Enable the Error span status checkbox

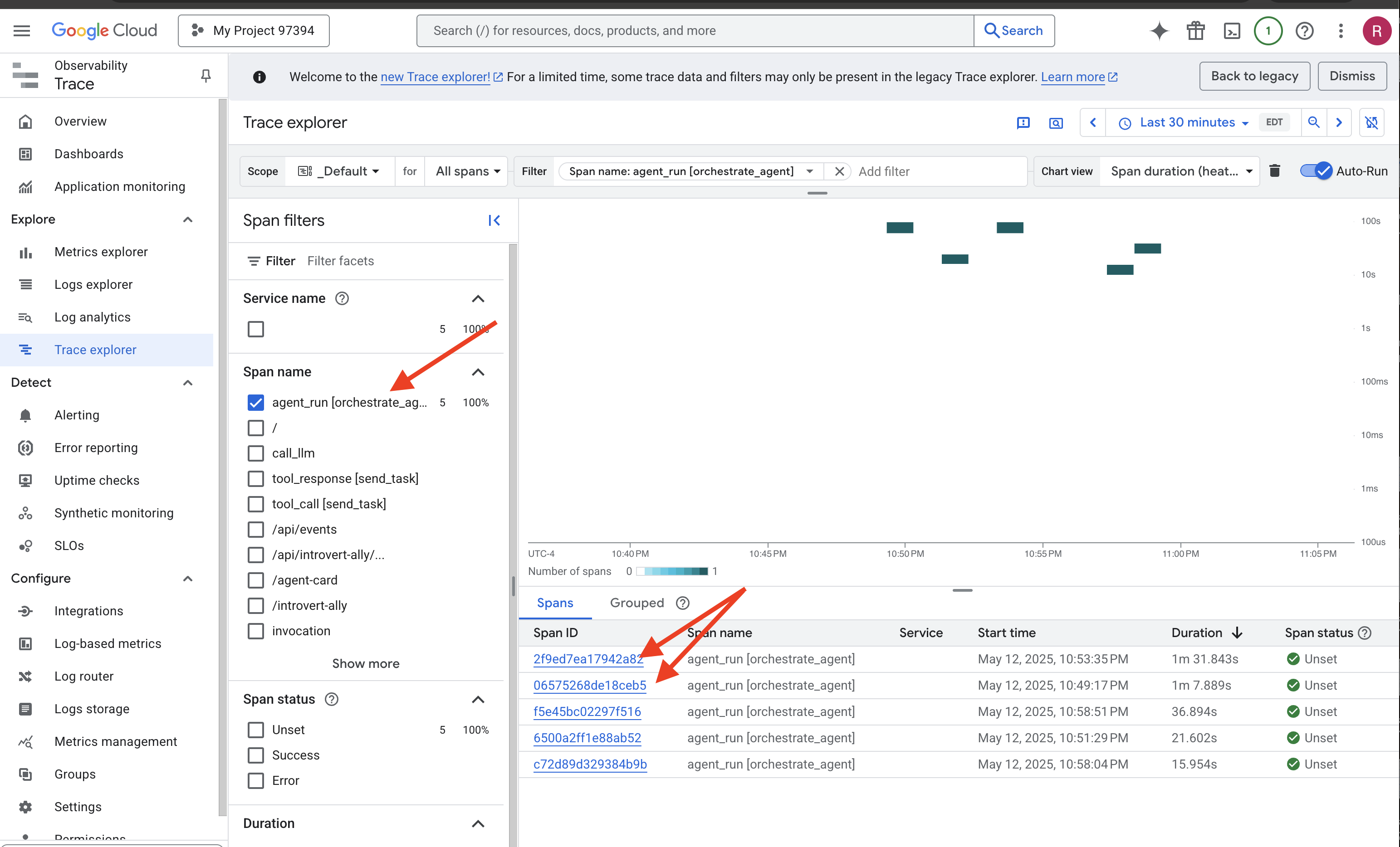pyautogui.click(x=256, y=780)
